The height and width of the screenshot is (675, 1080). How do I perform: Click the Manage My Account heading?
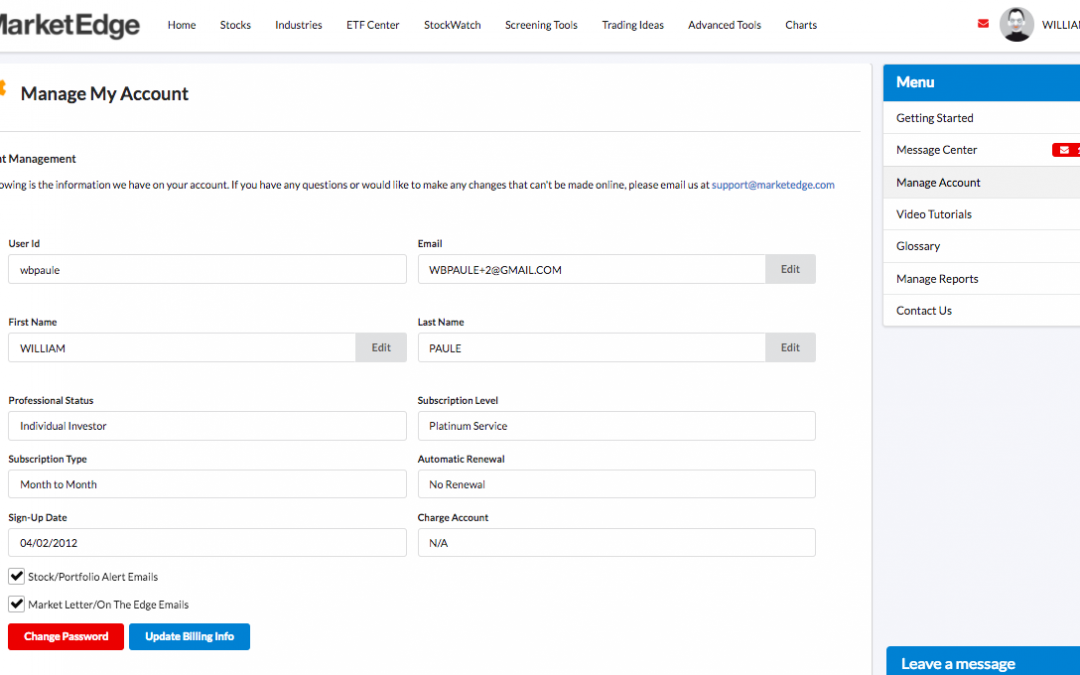coord(105,94)
